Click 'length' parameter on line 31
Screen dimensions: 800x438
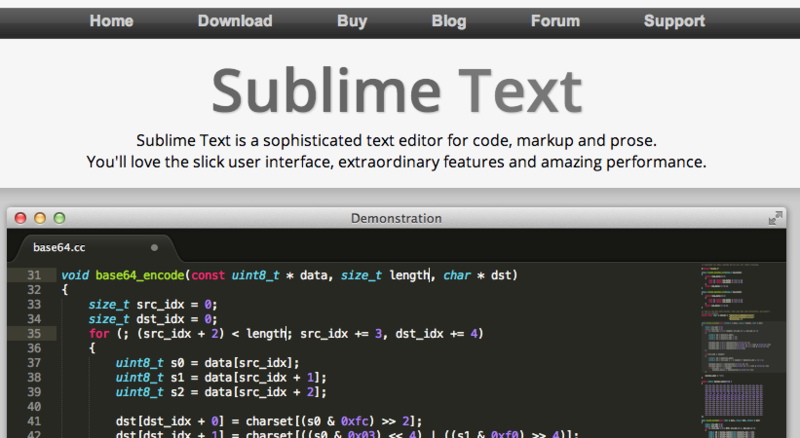coord(409,276)
